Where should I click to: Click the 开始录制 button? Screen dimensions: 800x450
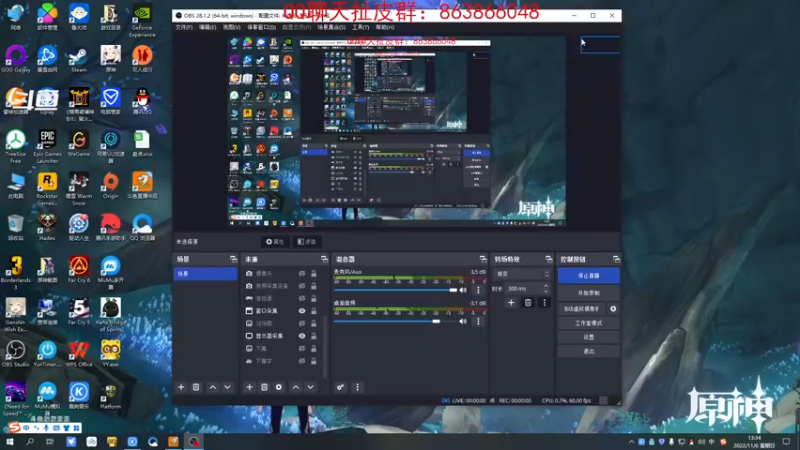(588, 293)
